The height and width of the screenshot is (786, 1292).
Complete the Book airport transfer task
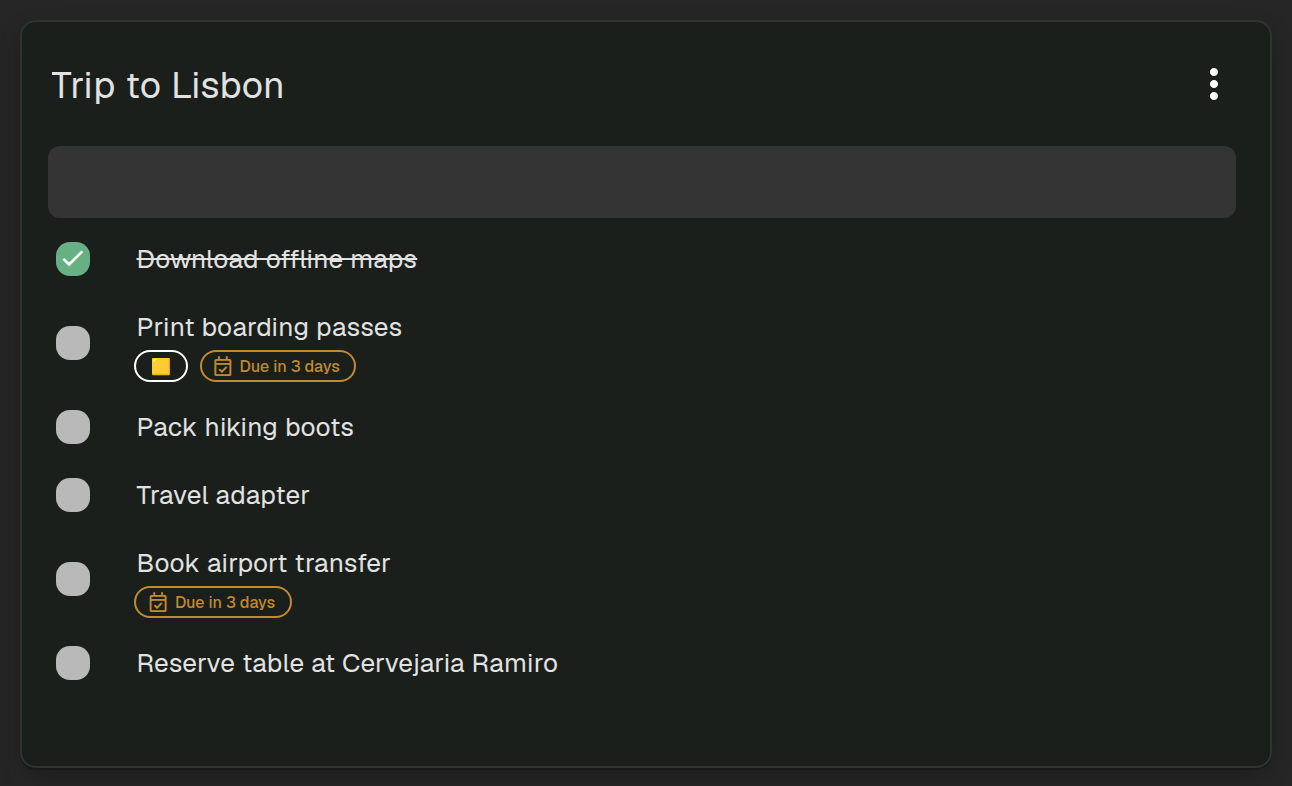click(x=73, y=579)
